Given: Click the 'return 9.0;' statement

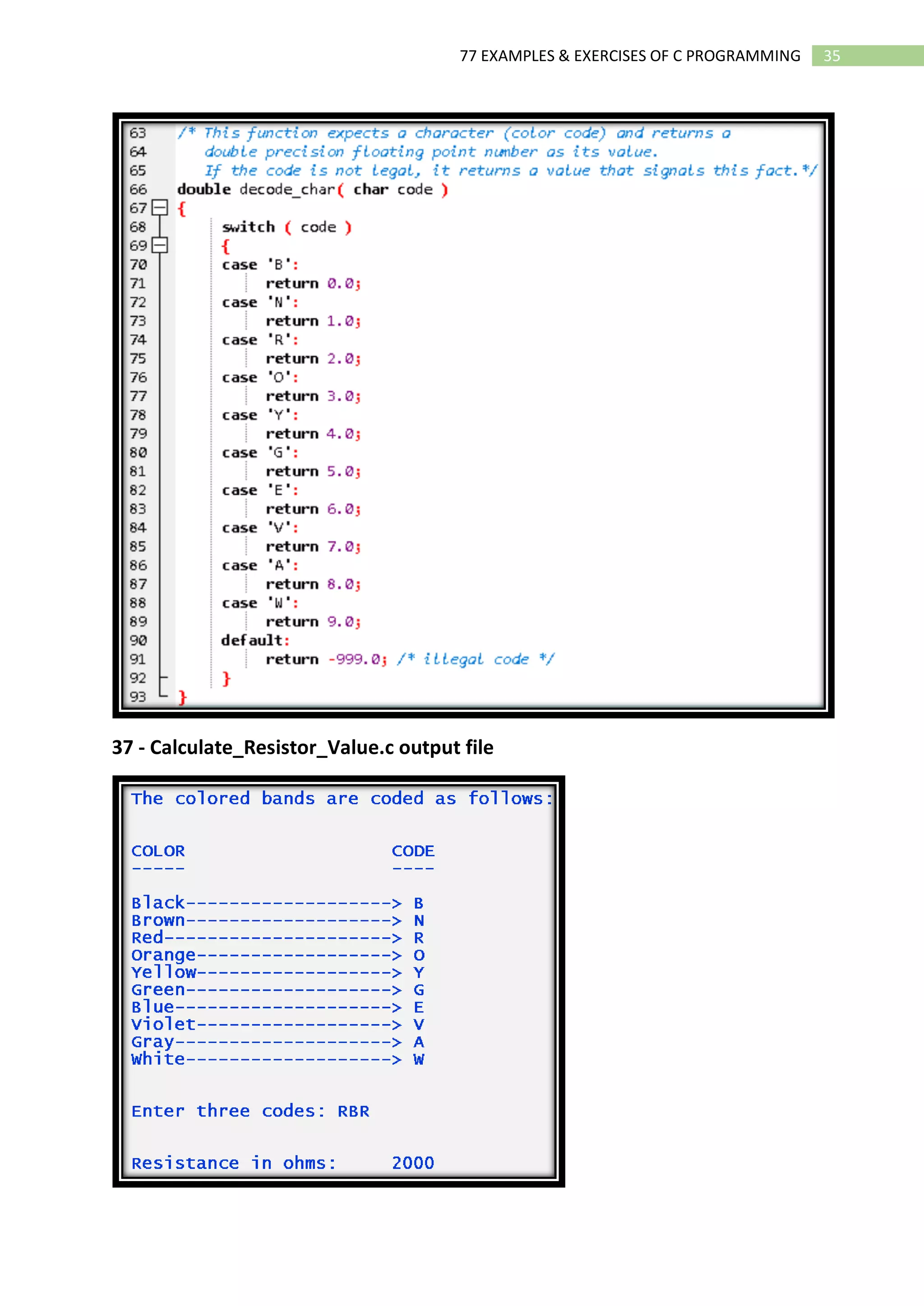Looking at the screenshot, I should click(313, 621).
